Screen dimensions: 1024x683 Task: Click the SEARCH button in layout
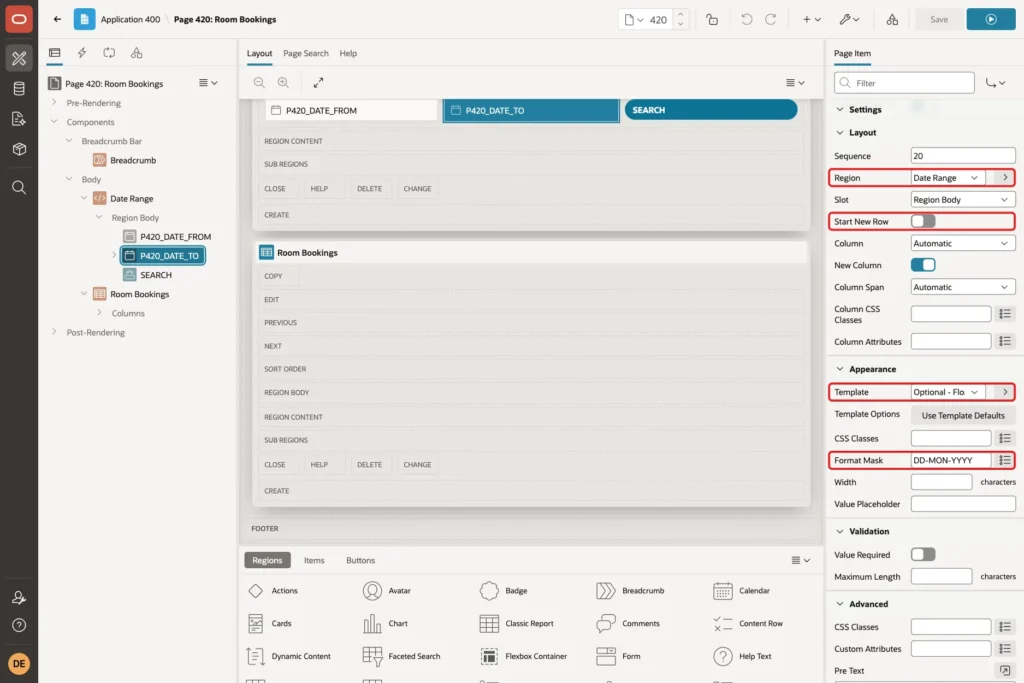[x=711, y=110]
